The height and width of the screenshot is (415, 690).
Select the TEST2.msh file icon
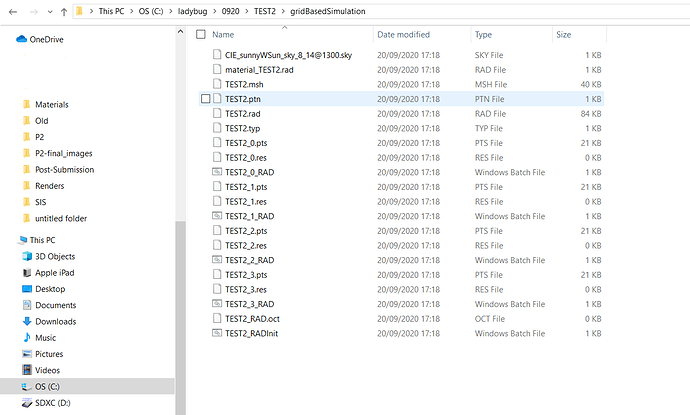[x=217, y=84]
